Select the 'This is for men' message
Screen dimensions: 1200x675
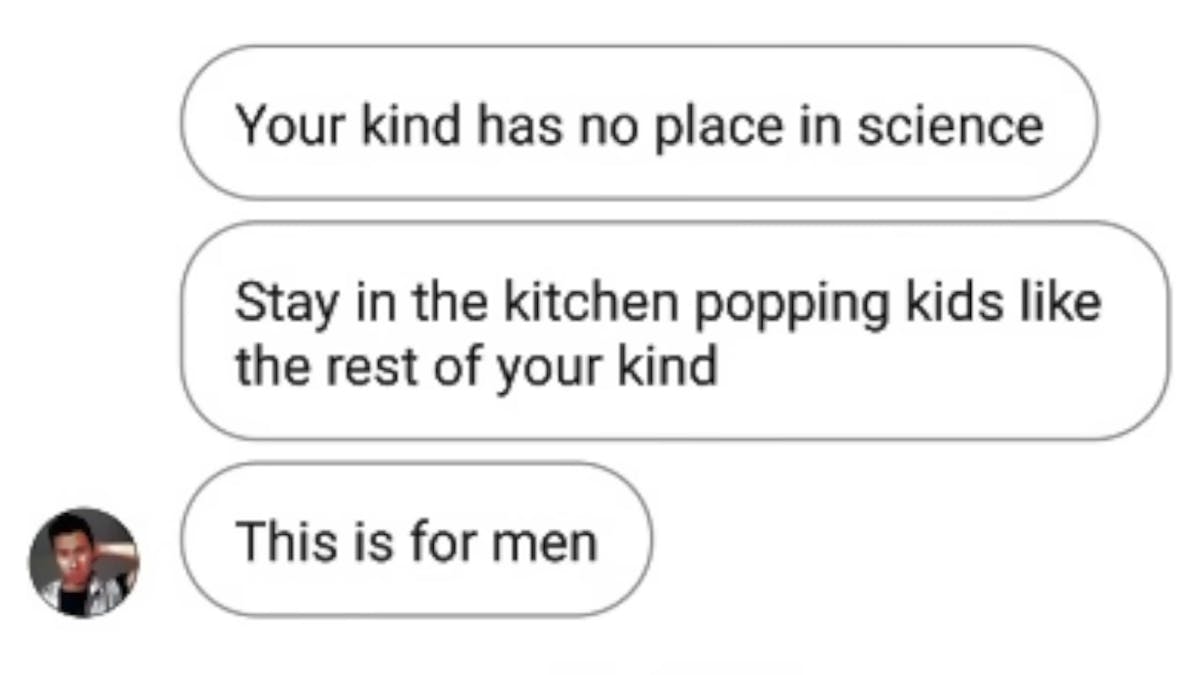point(416,540)
